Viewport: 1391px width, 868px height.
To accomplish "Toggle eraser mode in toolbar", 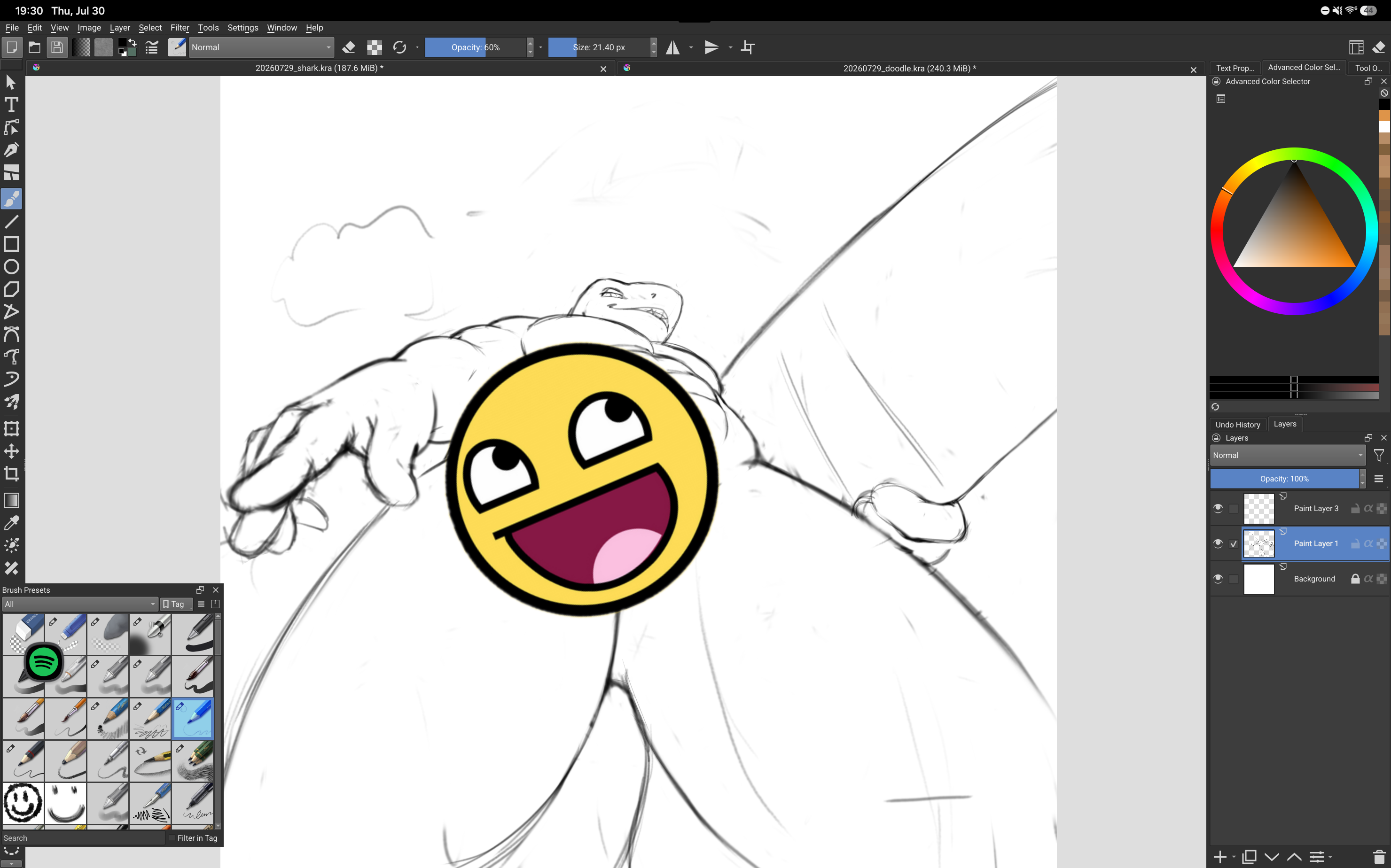I will click(349, 47).
